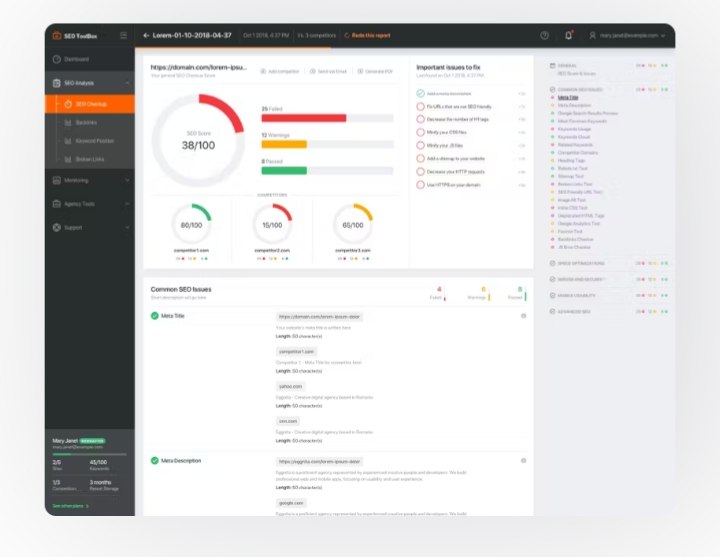This screenshot has height=557, width=720.
Task: Open Broken Links in the sidebar
Action: (90, 159)
